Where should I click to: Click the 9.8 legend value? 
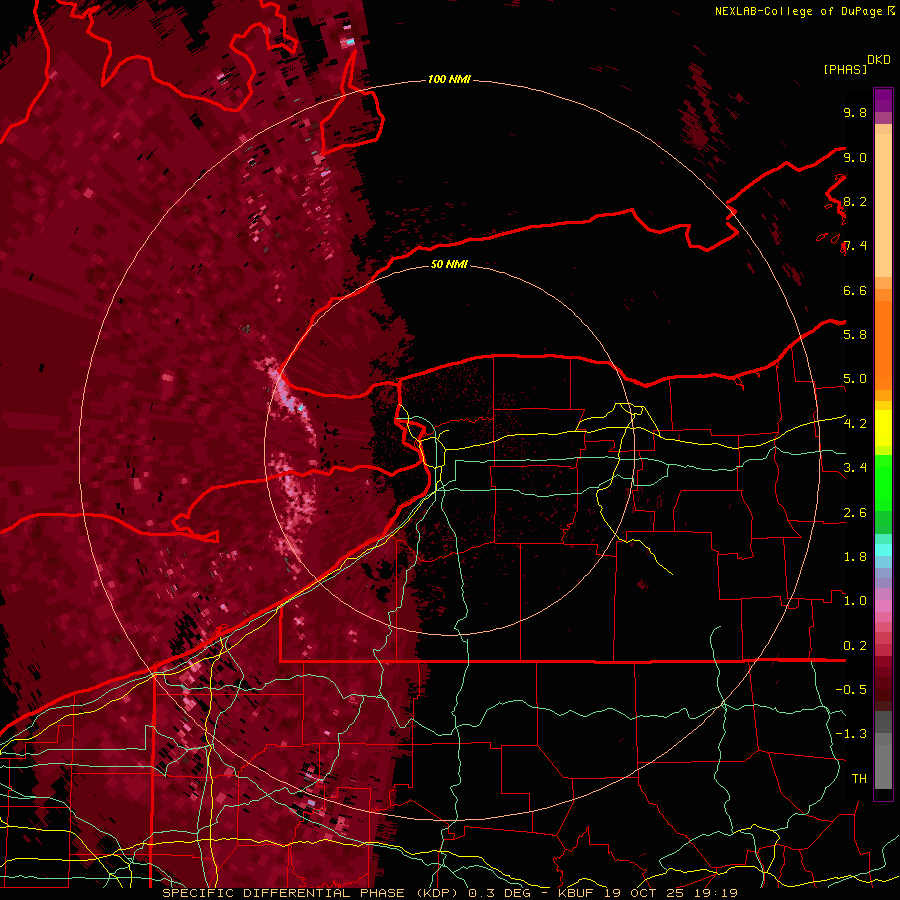pyautogui.click(x=855, y=112)
